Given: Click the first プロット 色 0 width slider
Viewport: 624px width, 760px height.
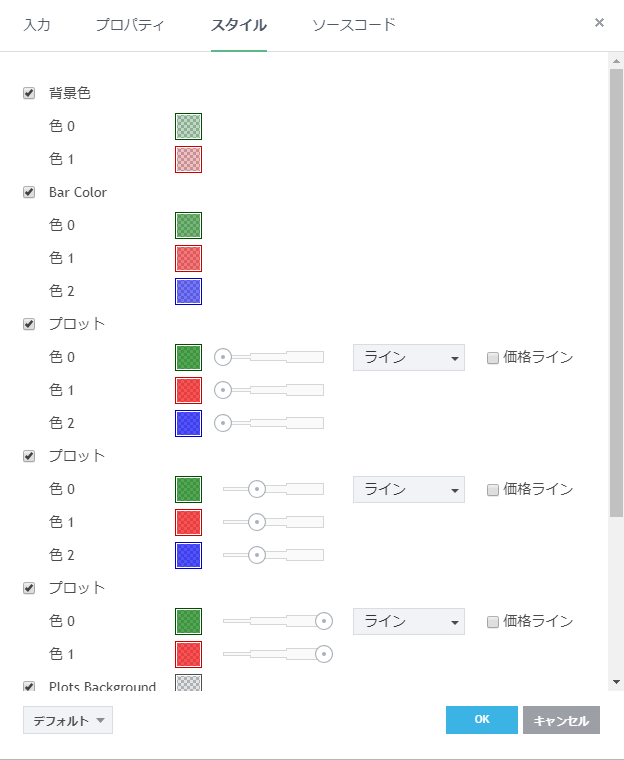Looking at the screenshot, I should tap(272, 357).
